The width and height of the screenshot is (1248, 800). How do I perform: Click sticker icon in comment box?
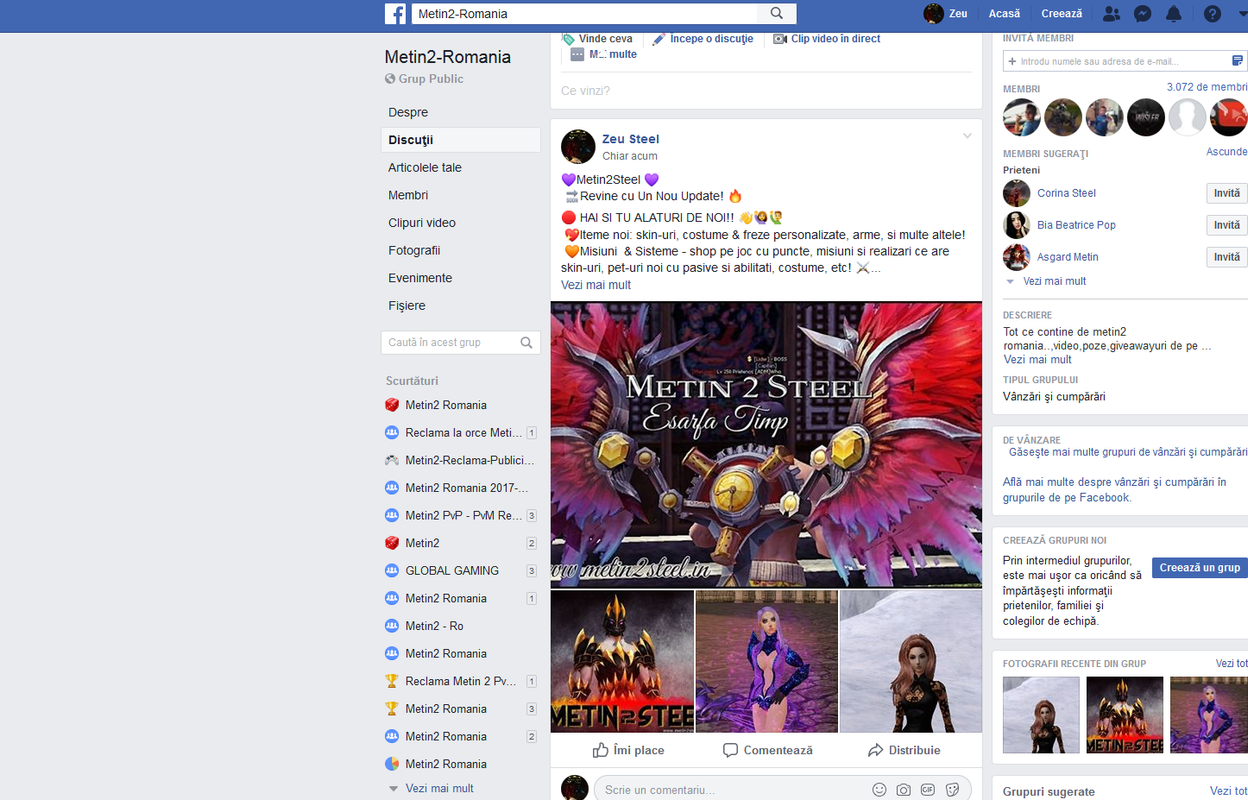953,789
